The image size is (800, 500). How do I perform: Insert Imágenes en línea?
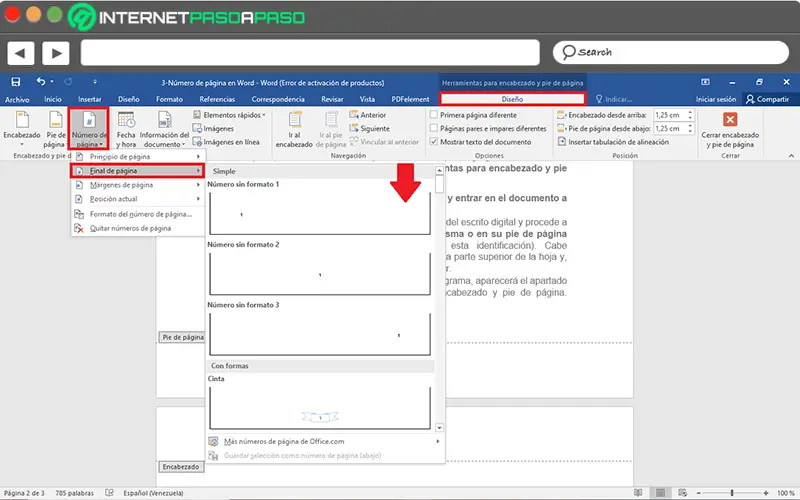click(226, 142)
